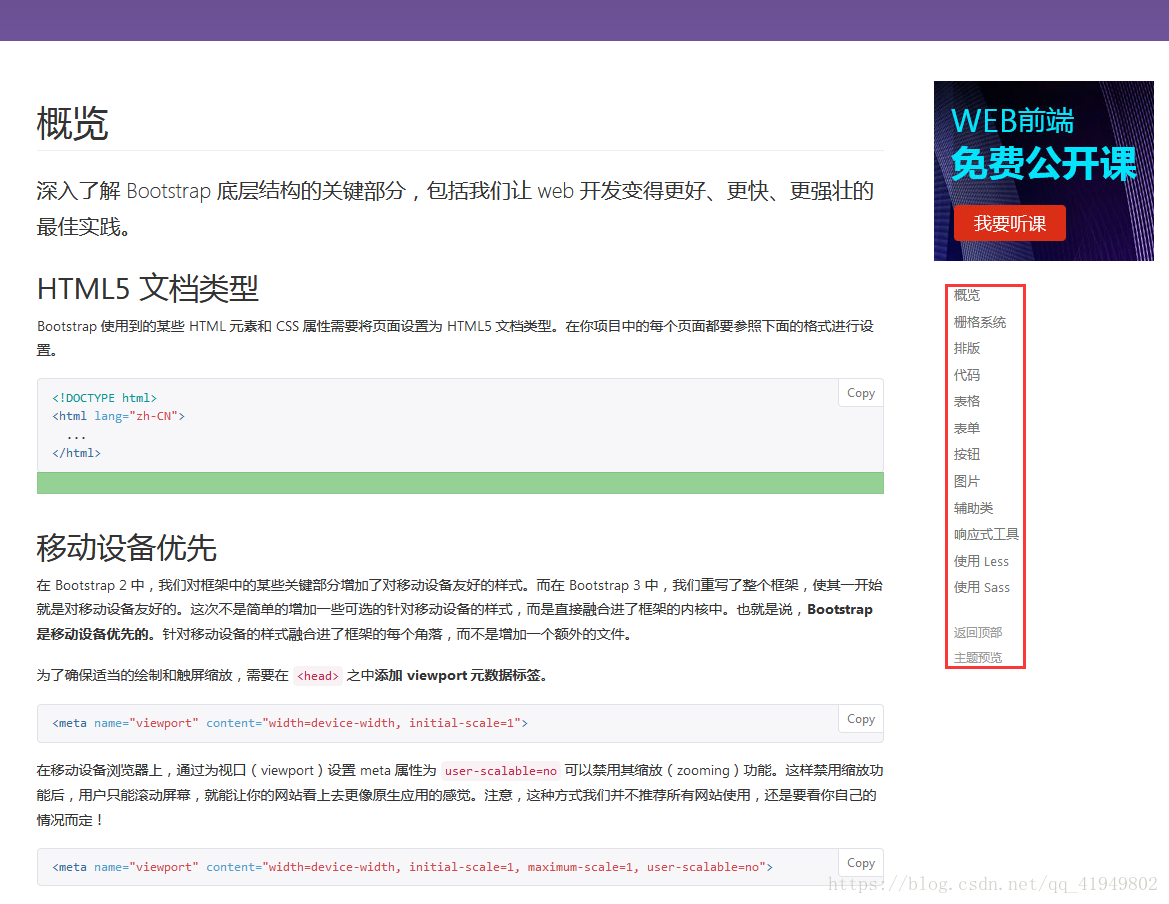Open the 使用 Sass documentation
1169x904 pixels.
(981, 587)
